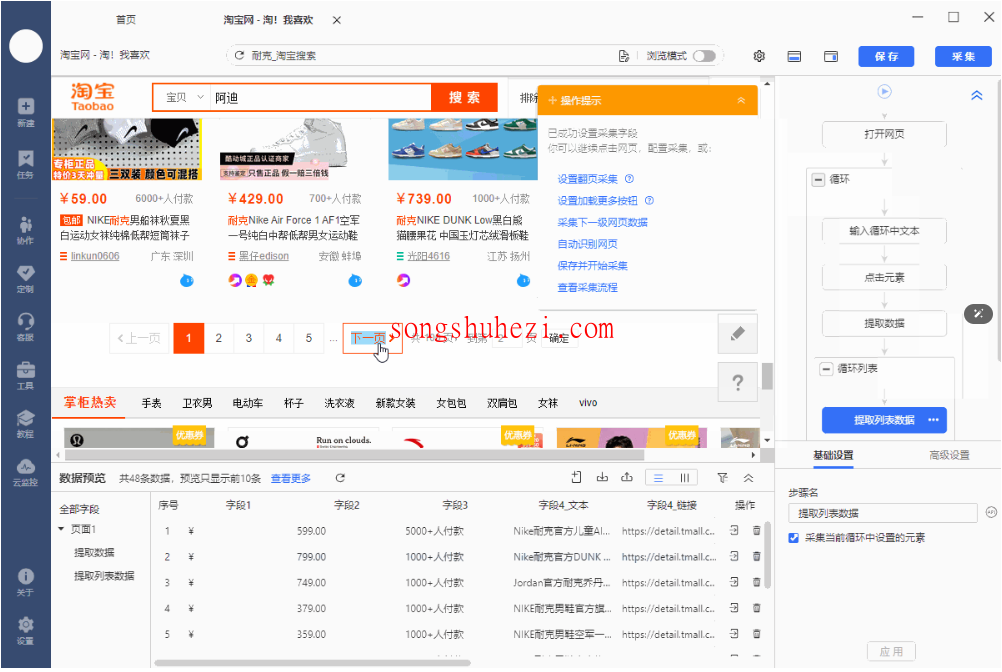Select the 点击元素 flow step
The image size is (1002, 672).
click(884, 277)
